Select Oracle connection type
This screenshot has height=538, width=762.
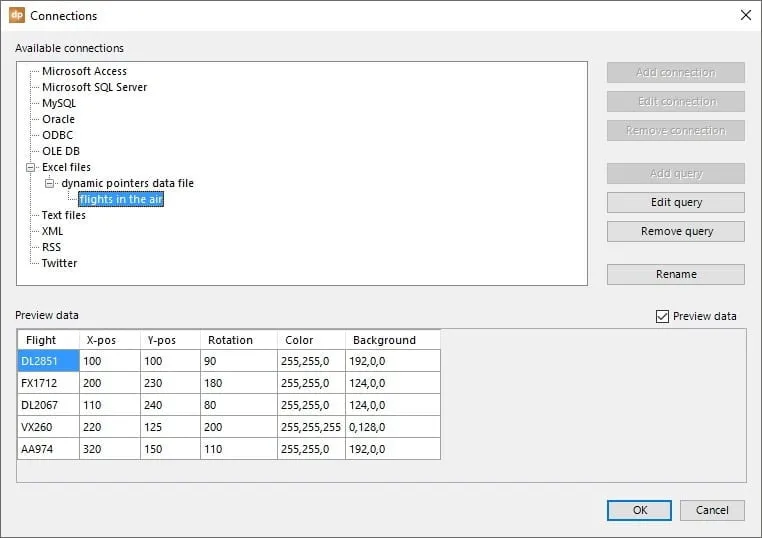[x=58, y=120]
